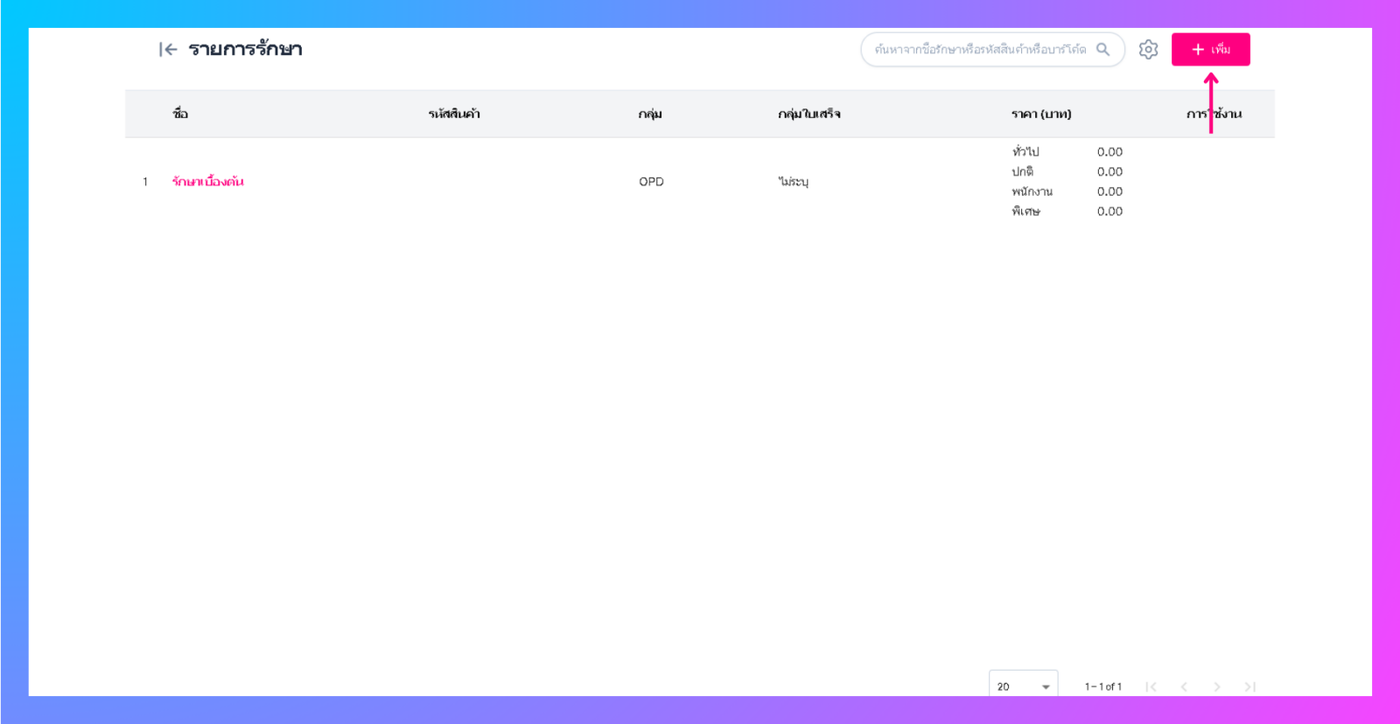Click the พนักงาน price row
The width and height of the screenshot is (1400, 724).
click(x=1067, y=191)
